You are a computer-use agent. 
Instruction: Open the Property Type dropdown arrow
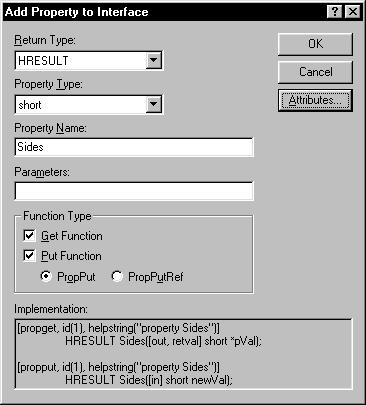tap(154, 105)
